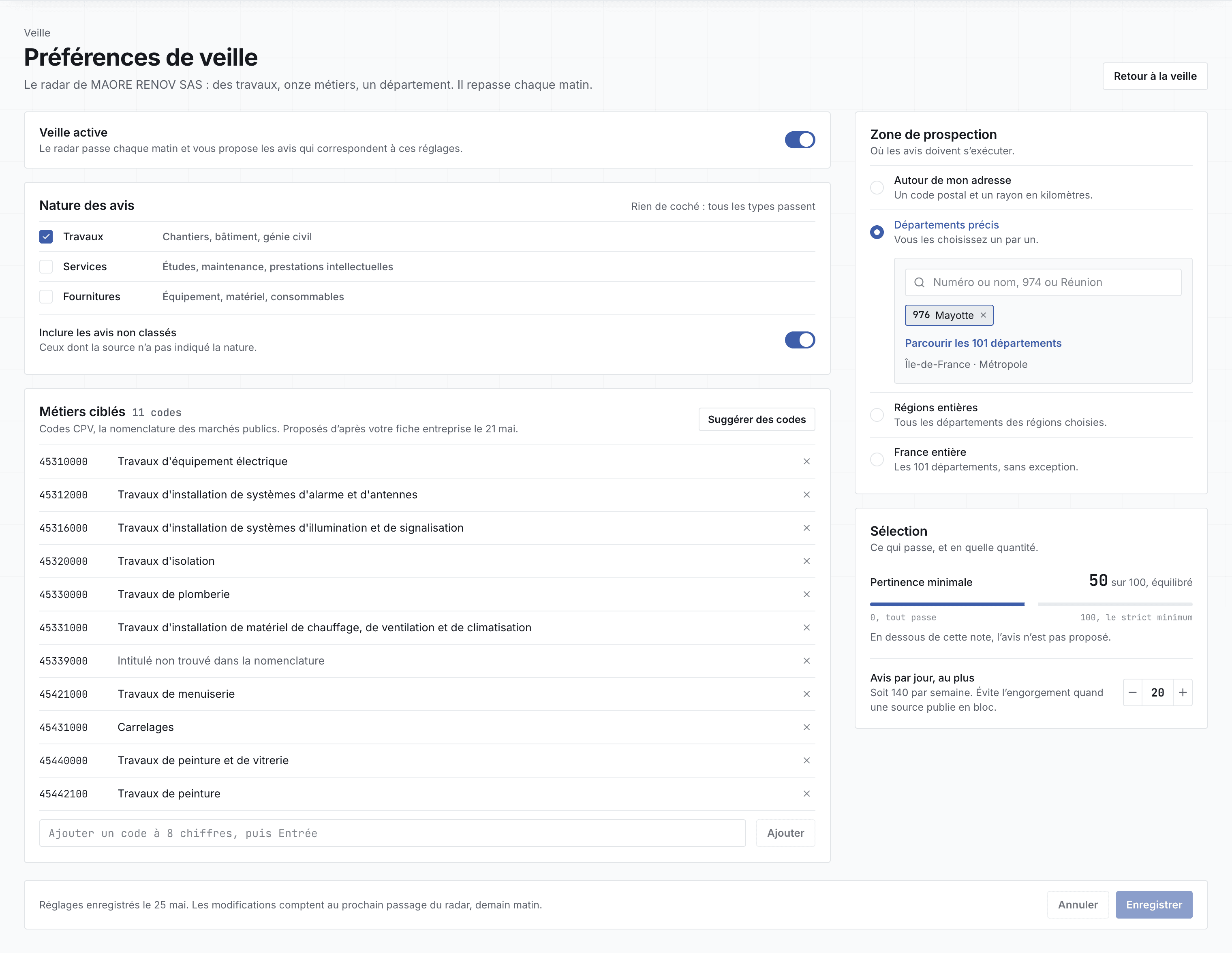Image resolution: width=1232 pixels, height=953 pixels.
Task: Remove code 45310000 Travaux d'équipement électrique
Action: click(806, 461)
